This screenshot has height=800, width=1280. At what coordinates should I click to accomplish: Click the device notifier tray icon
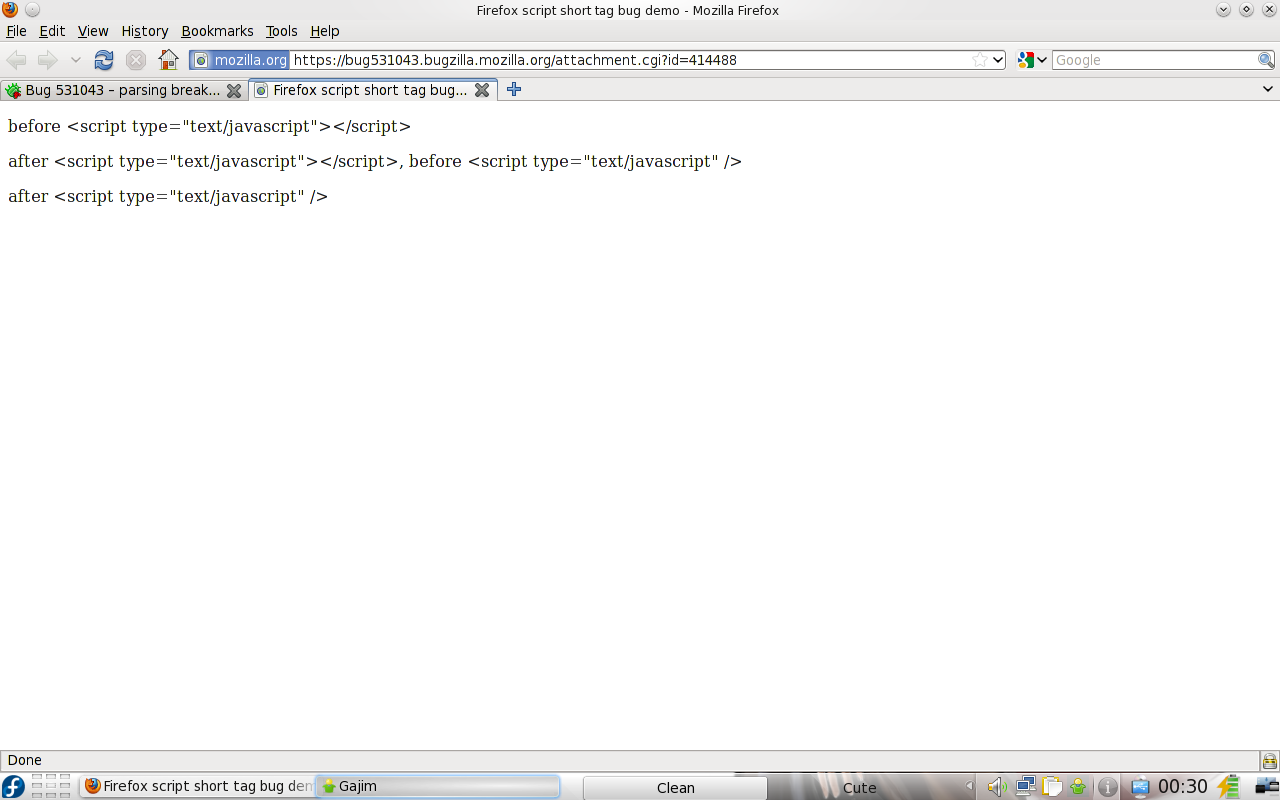click(x=1140, y=787)
